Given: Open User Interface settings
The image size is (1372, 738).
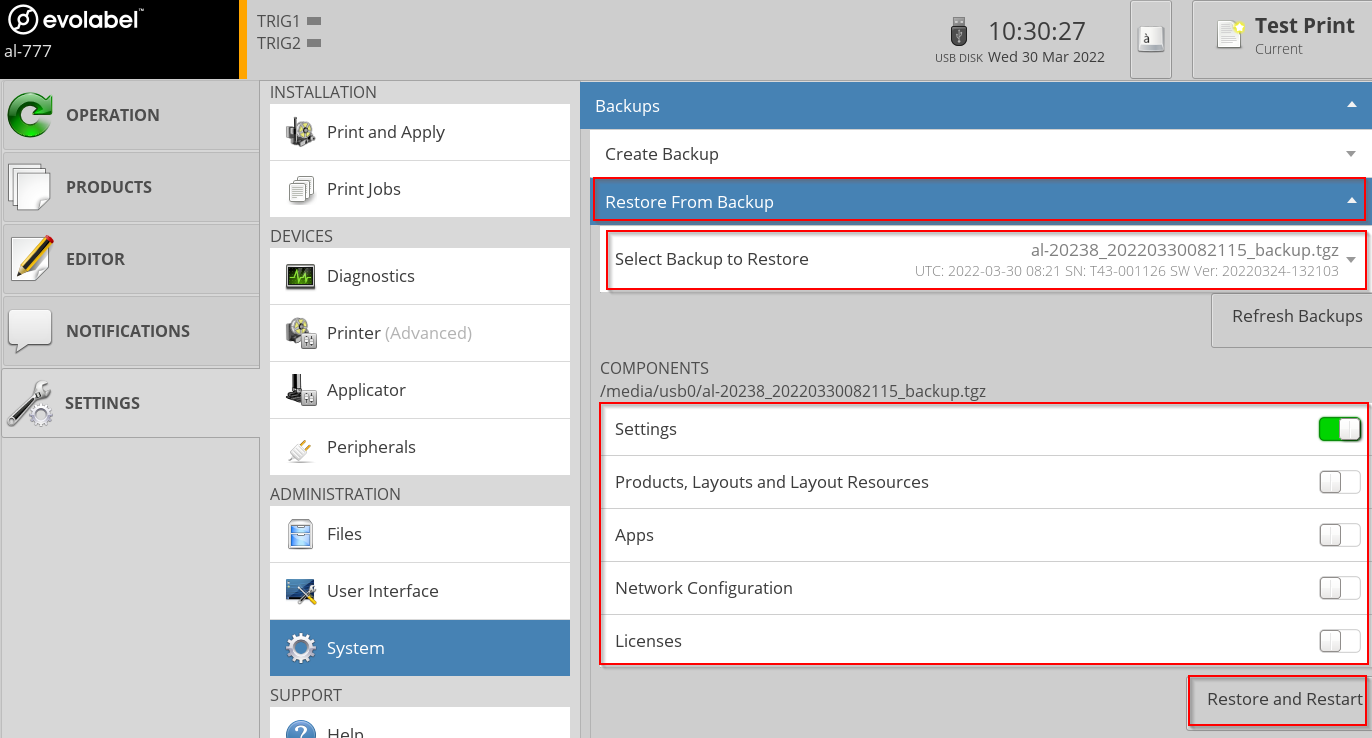Looking at the screenshot, I should pyautogui.click(x=420, y=591).
